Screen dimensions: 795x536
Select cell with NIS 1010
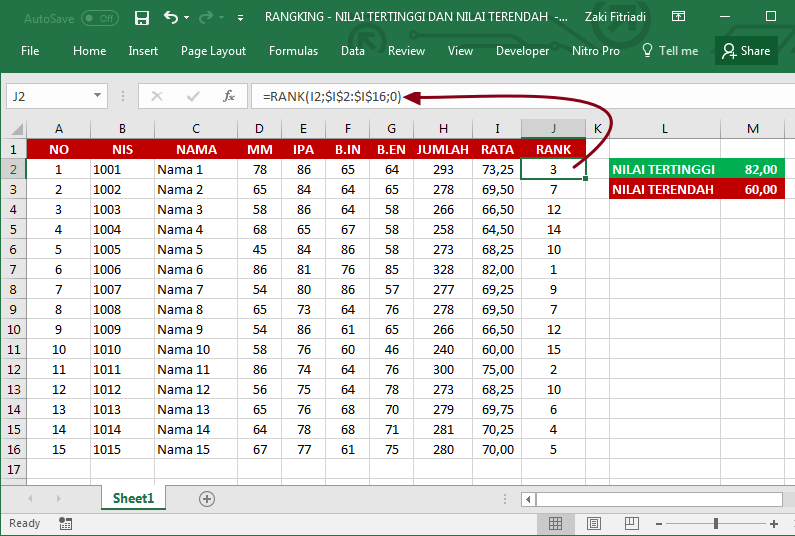pos(122,349)
